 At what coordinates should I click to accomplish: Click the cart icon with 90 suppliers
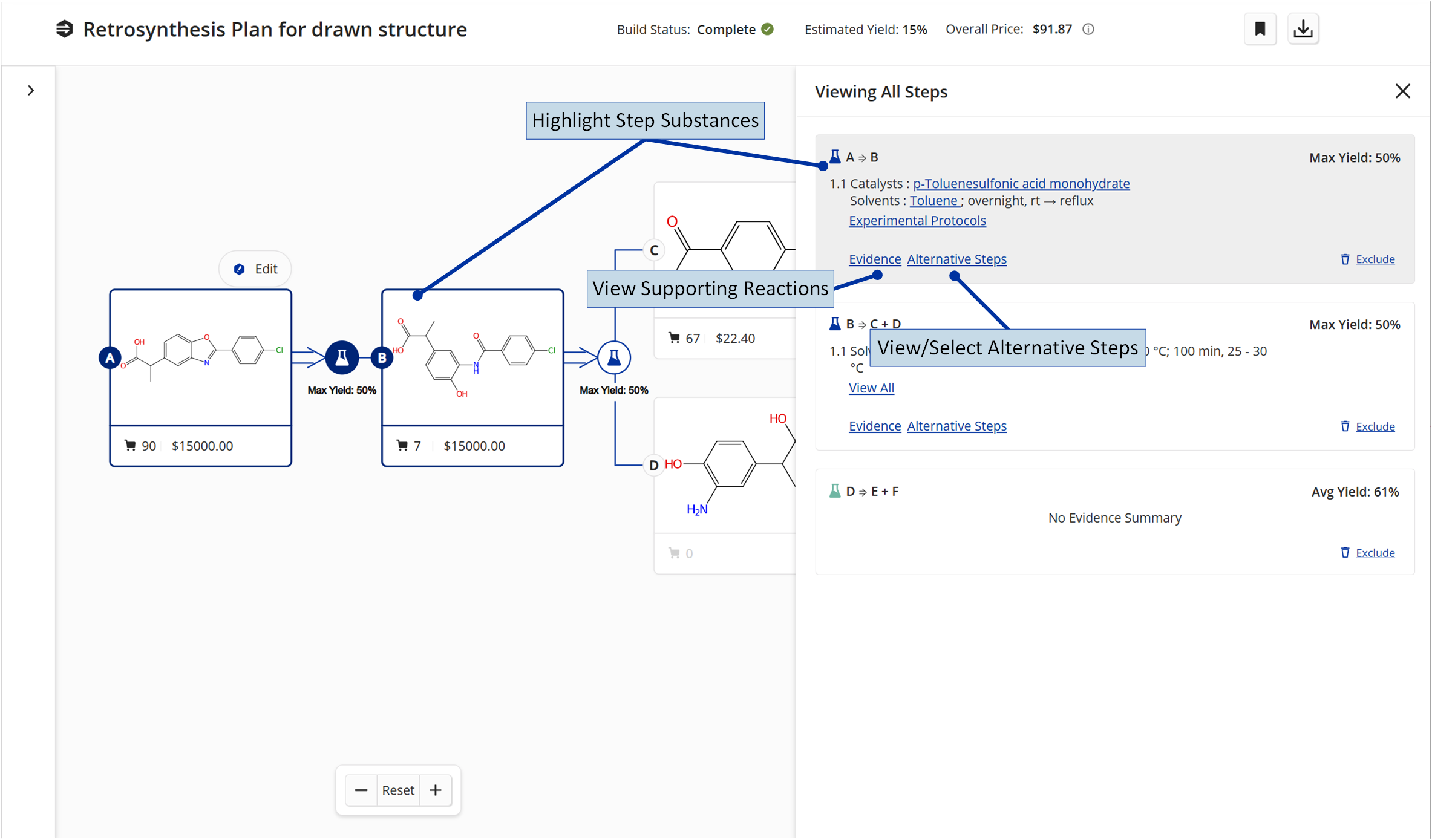pyautogui.click(x=130, y=446)
